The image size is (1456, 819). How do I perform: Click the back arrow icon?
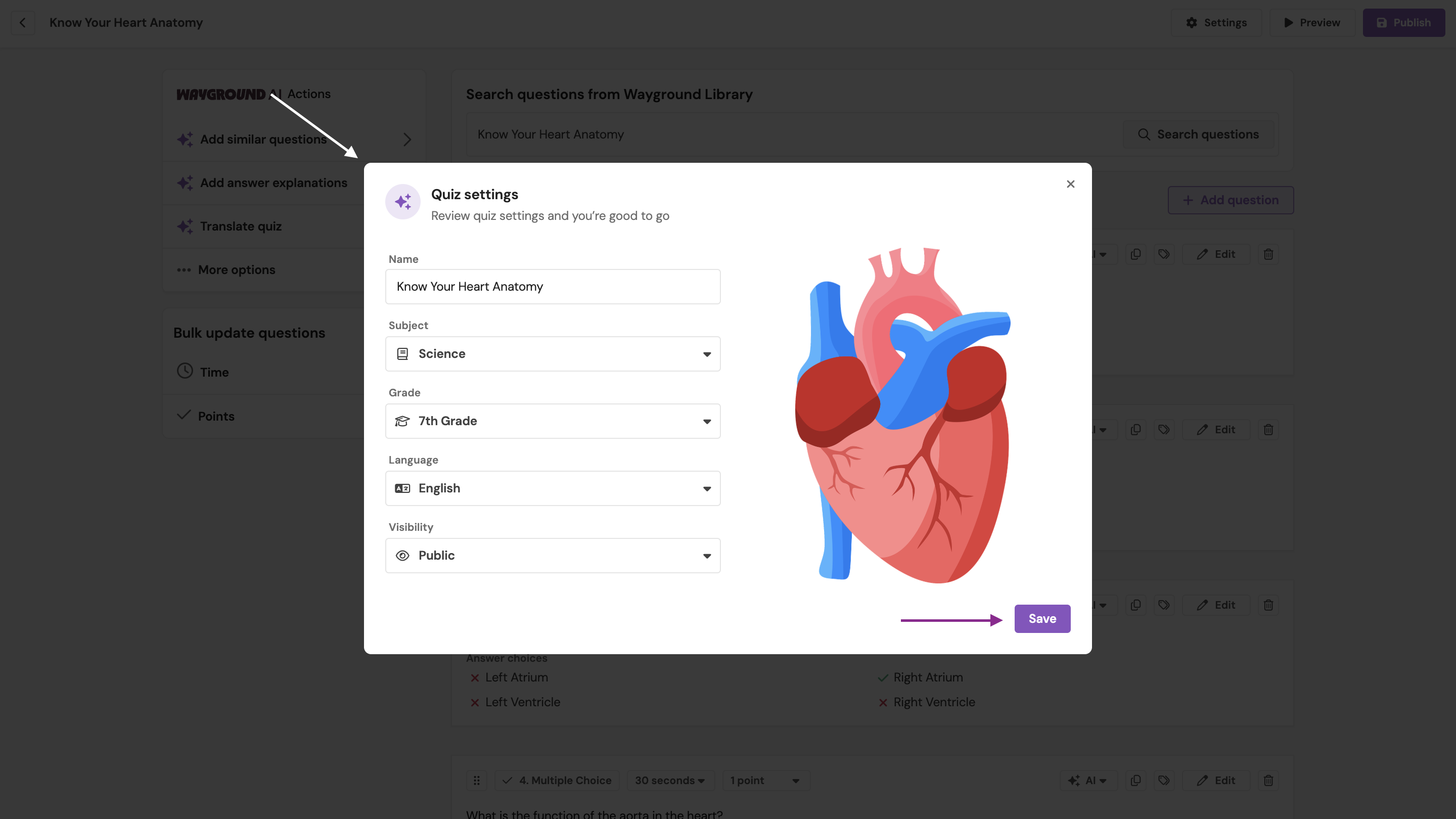point(23,23)
